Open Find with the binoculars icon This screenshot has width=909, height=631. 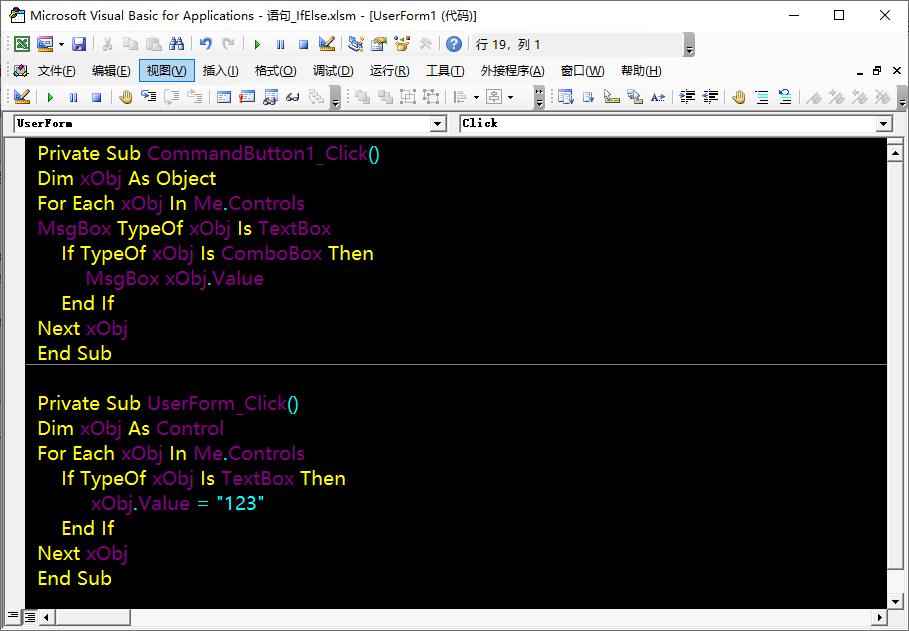[x=177, y=44]
